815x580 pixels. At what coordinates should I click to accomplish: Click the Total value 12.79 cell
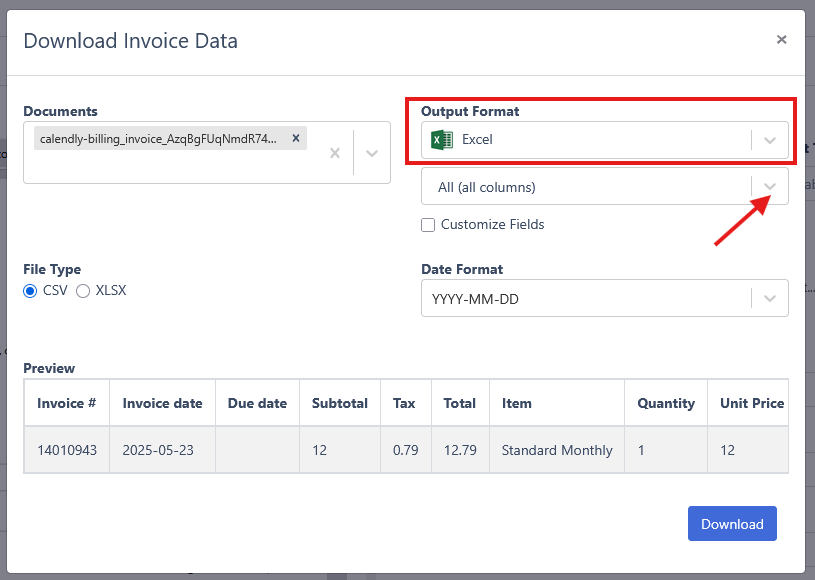[460, 450]
